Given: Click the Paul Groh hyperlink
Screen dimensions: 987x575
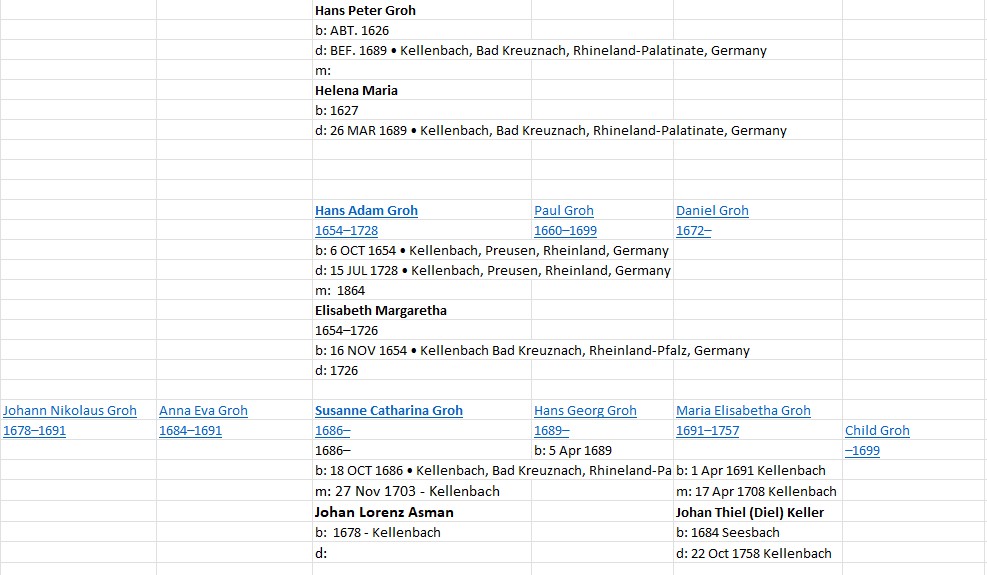Looking at the screenshot, I should tap(564, 211).
